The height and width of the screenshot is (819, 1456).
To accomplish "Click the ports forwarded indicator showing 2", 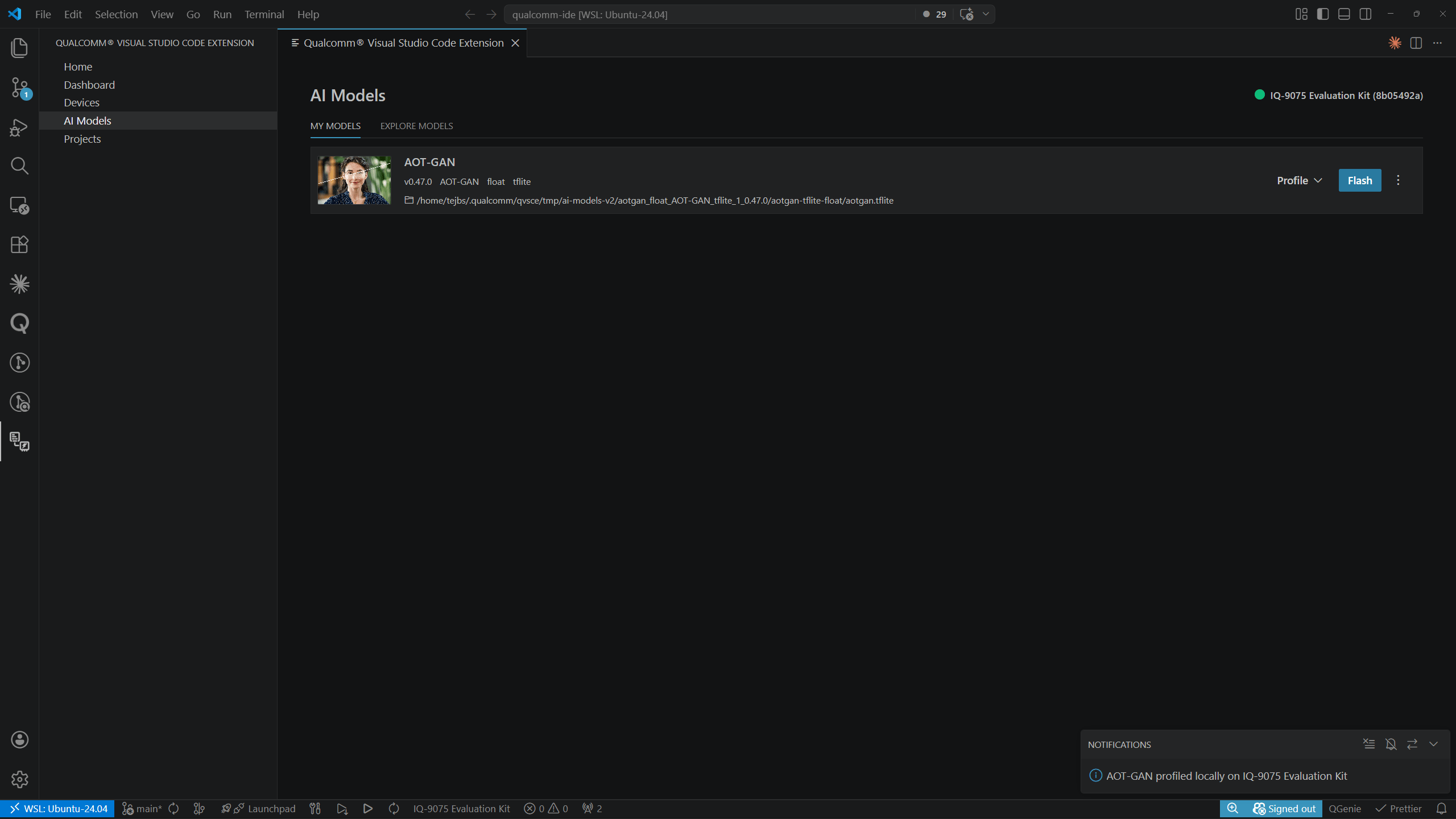I will 592,809.
